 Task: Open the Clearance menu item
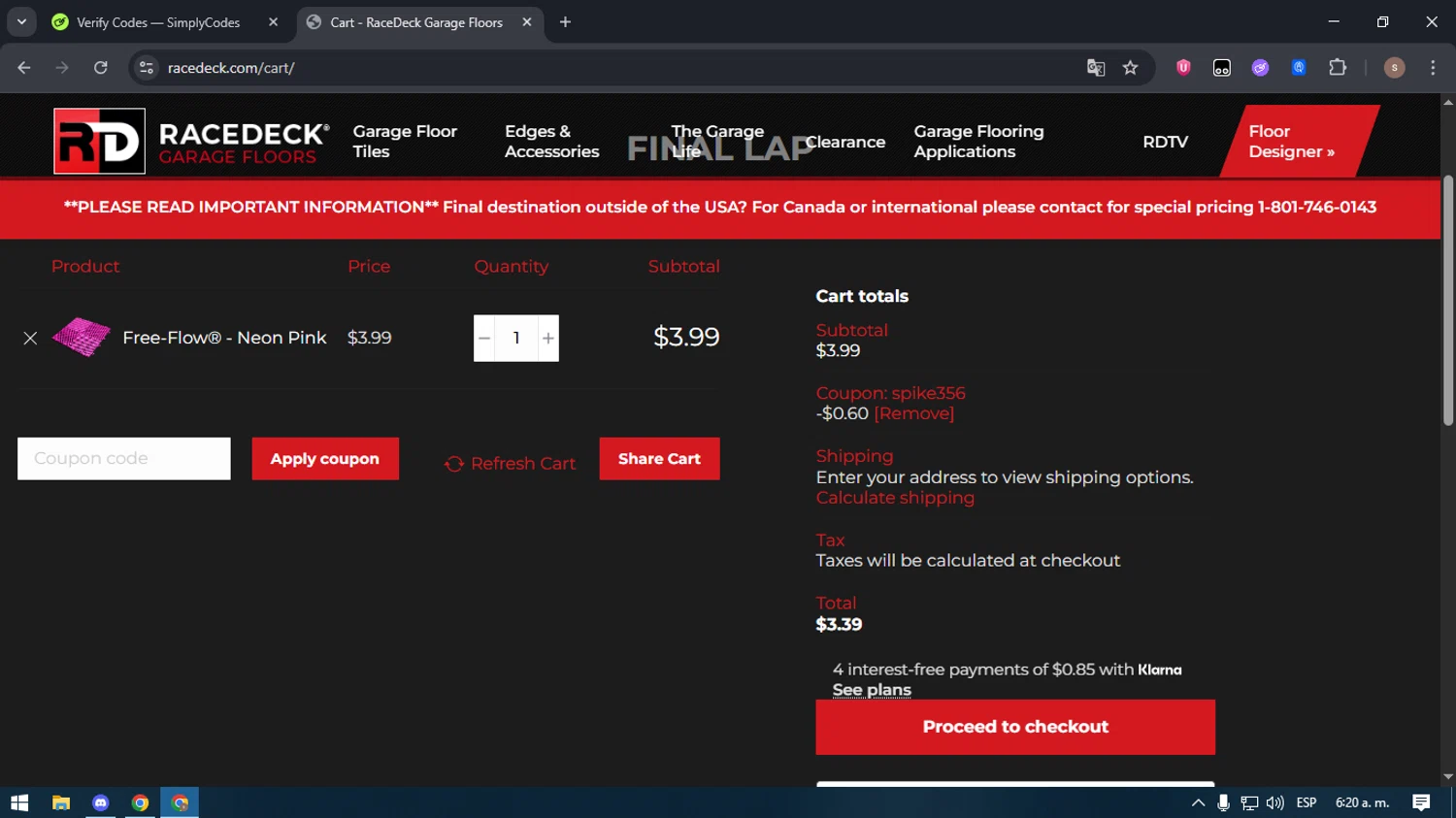[845, 142]
